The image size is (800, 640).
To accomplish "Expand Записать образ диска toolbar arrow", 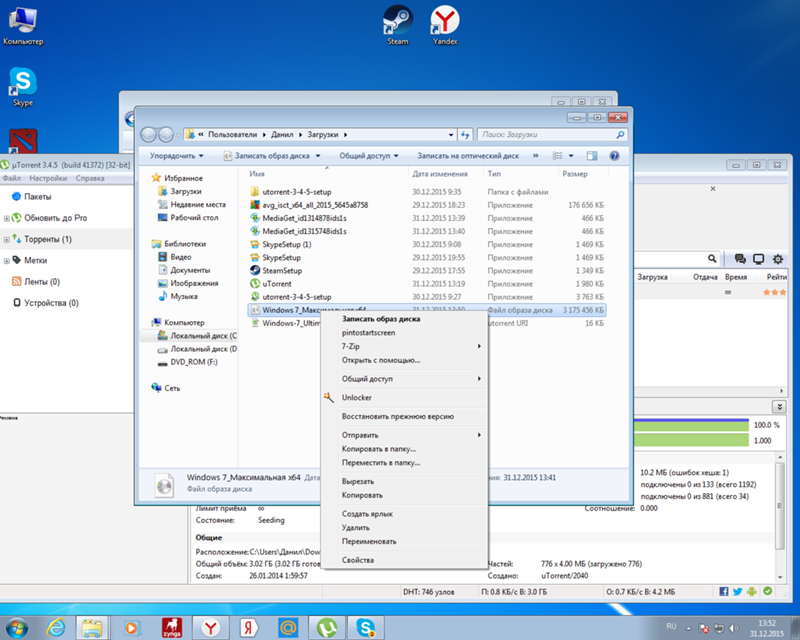I will click(x=318, y=156).
